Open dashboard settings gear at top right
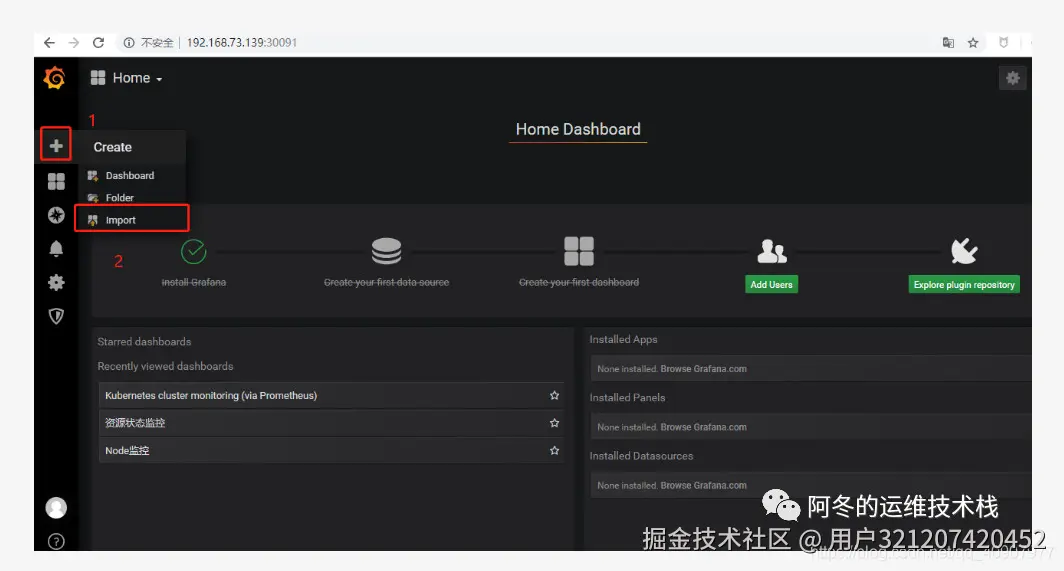This screenshot has height=571, width=1064. tap(1012, 78)
